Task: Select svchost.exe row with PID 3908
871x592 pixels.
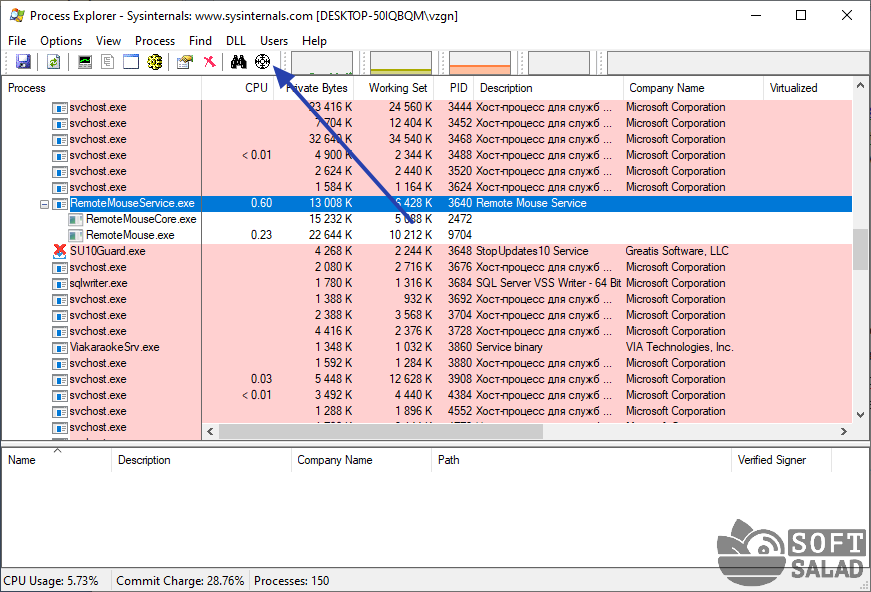Action: 427,379
